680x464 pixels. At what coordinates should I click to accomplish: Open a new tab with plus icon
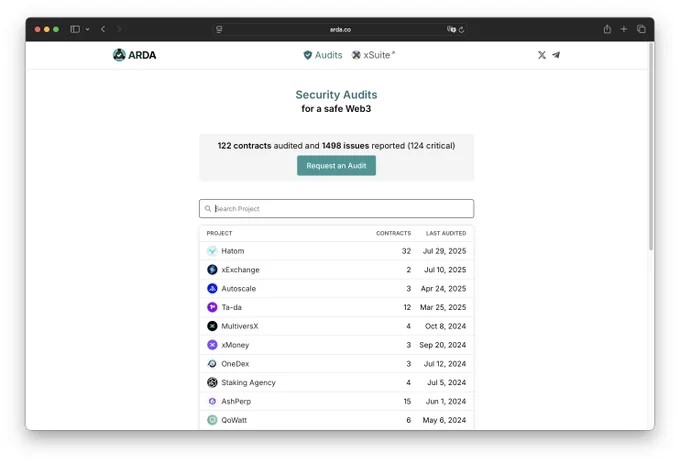pos(624,29)
